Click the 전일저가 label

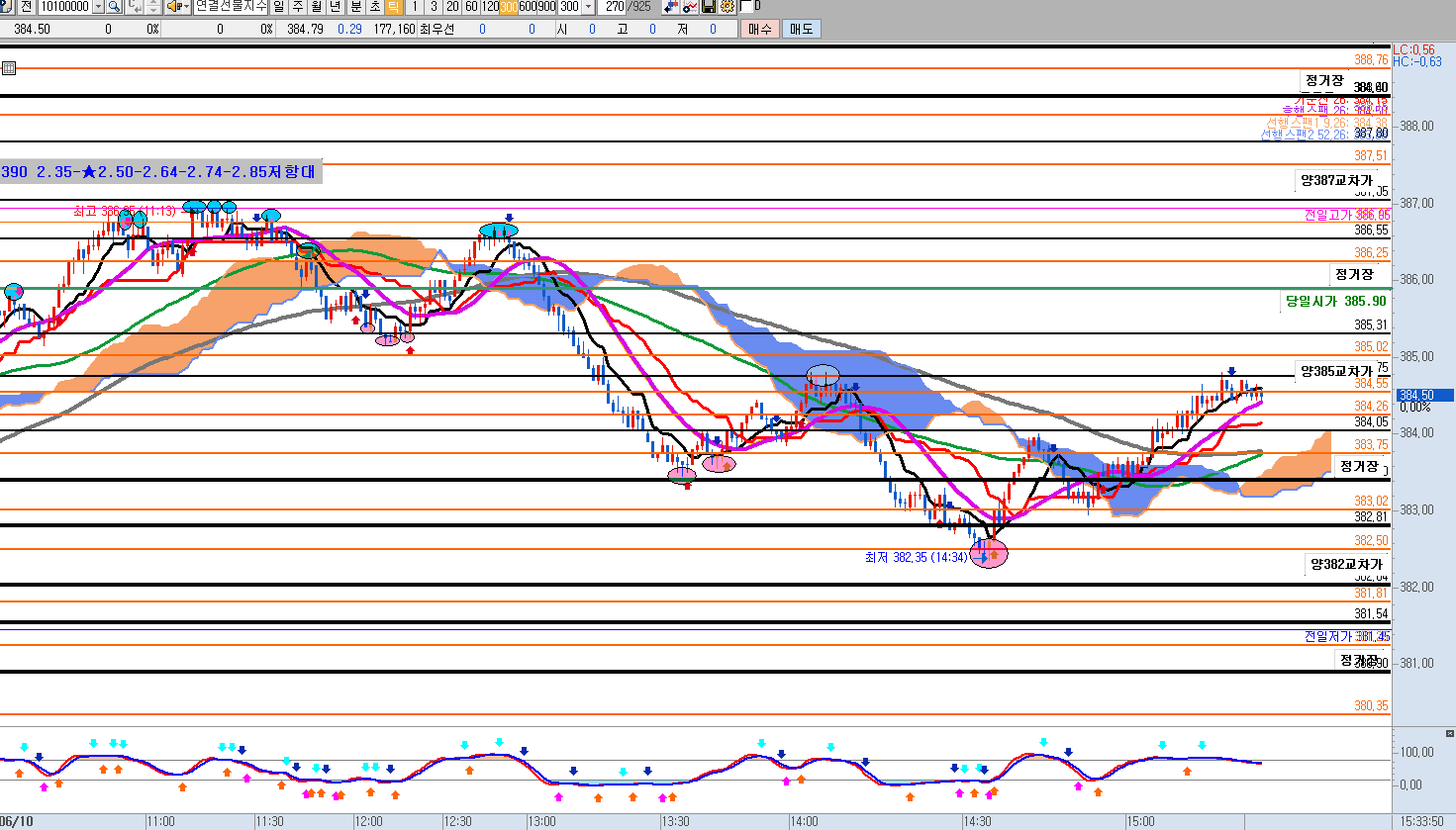1328,636
